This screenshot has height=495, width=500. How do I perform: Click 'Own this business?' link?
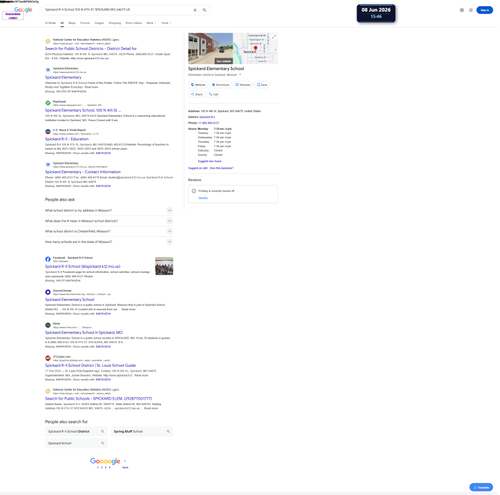(x=222, y=168)
